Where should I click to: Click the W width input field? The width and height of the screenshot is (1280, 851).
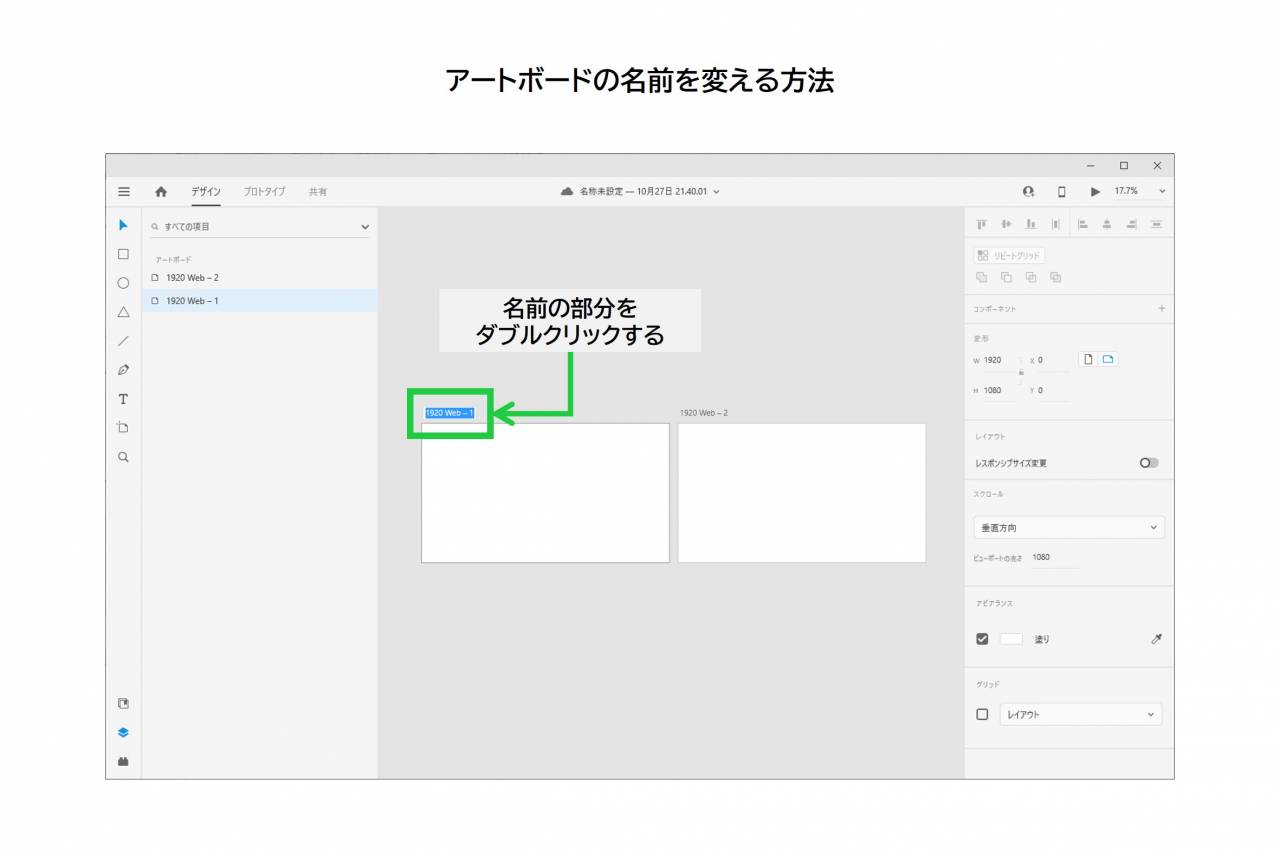point(999,360)
